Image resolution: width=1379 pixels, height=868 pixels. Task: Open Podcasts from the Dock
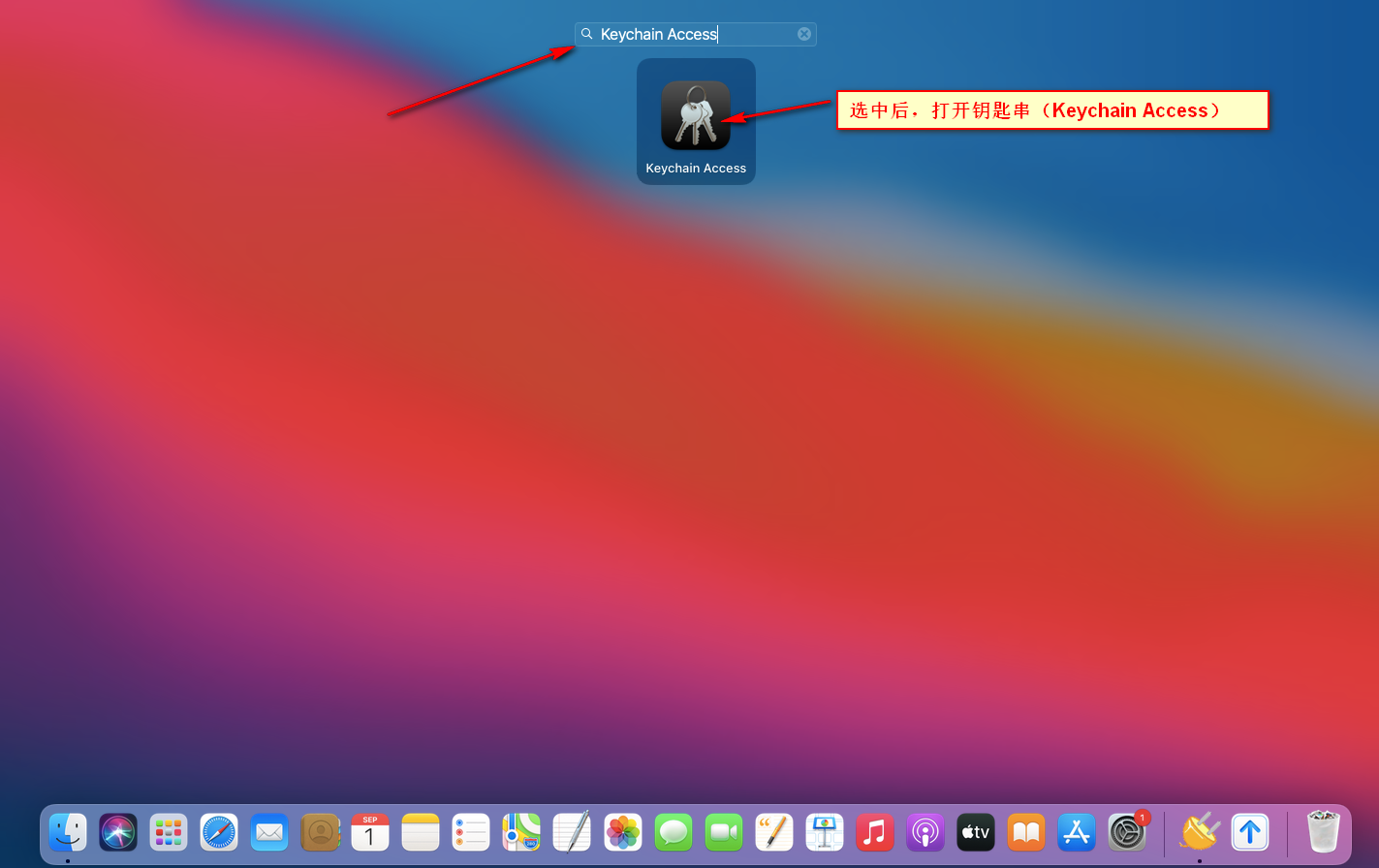click(x=925, y=832)
